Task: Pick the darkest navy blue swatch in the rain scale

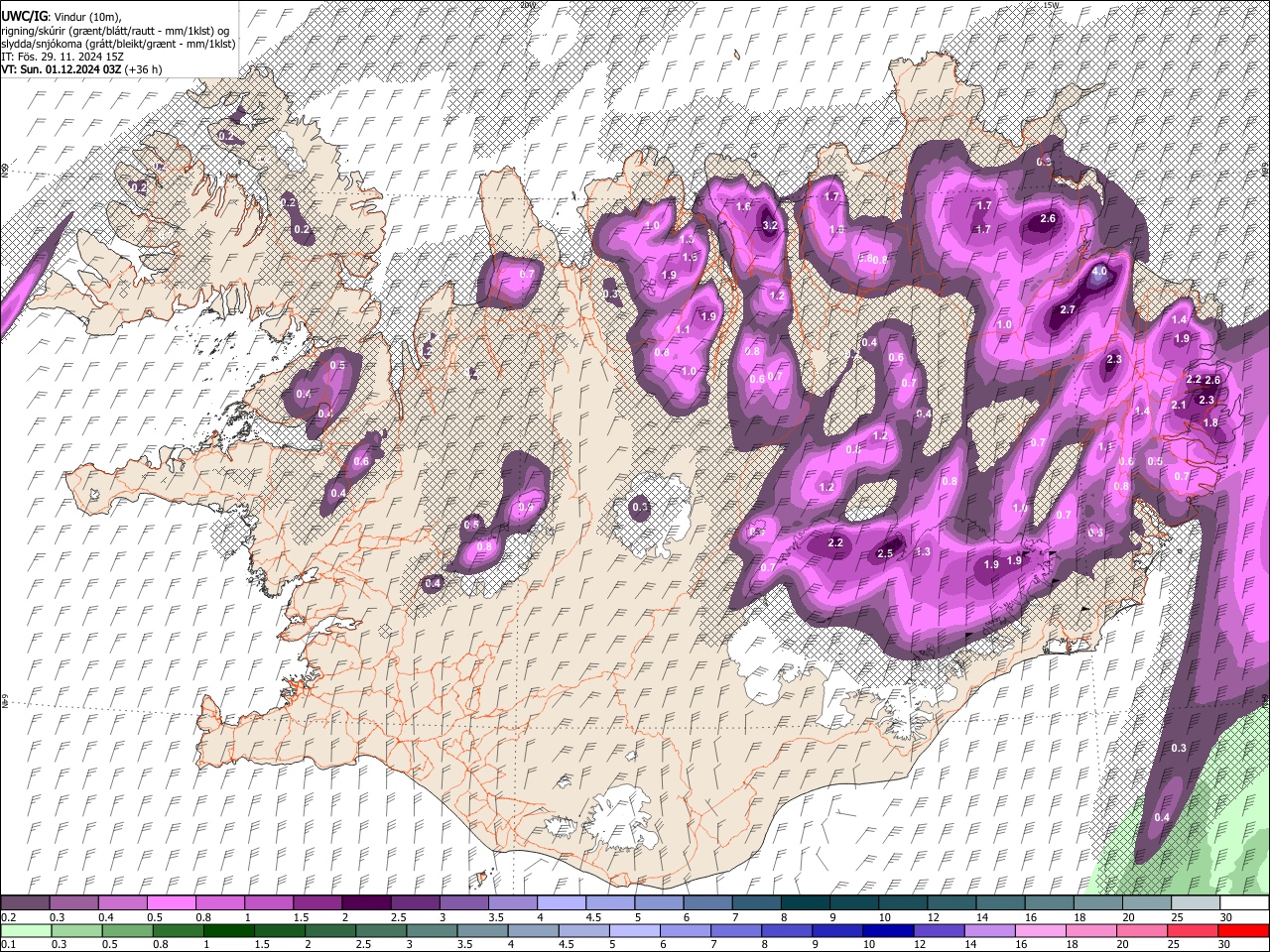Action: (x=886, y=930)
